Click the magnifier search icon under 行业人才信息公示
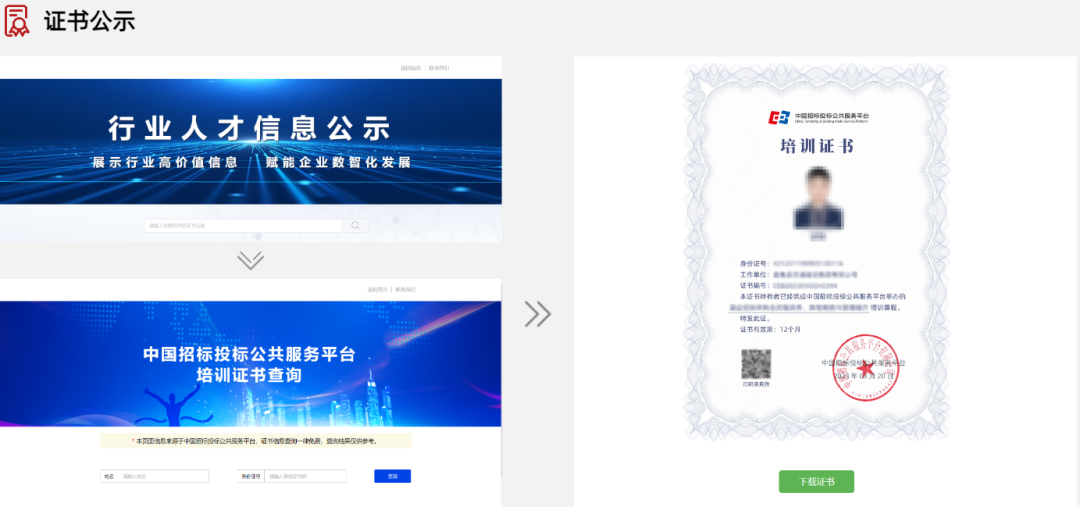This screenshot has height=507, width=1080. (355, 225)
